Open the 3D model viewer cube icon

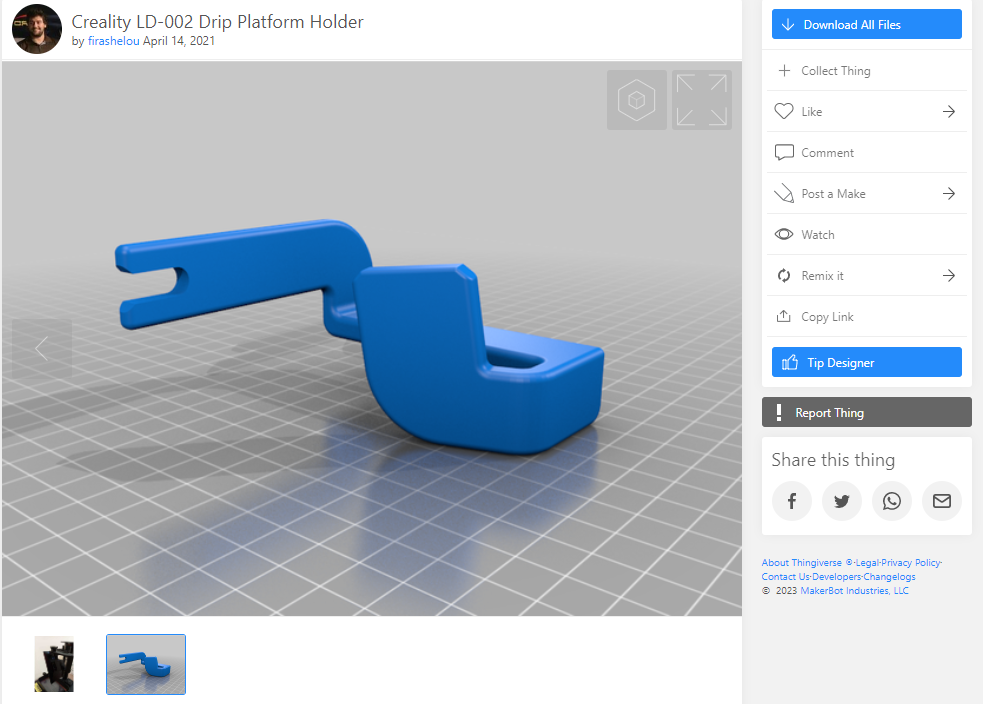636,100
